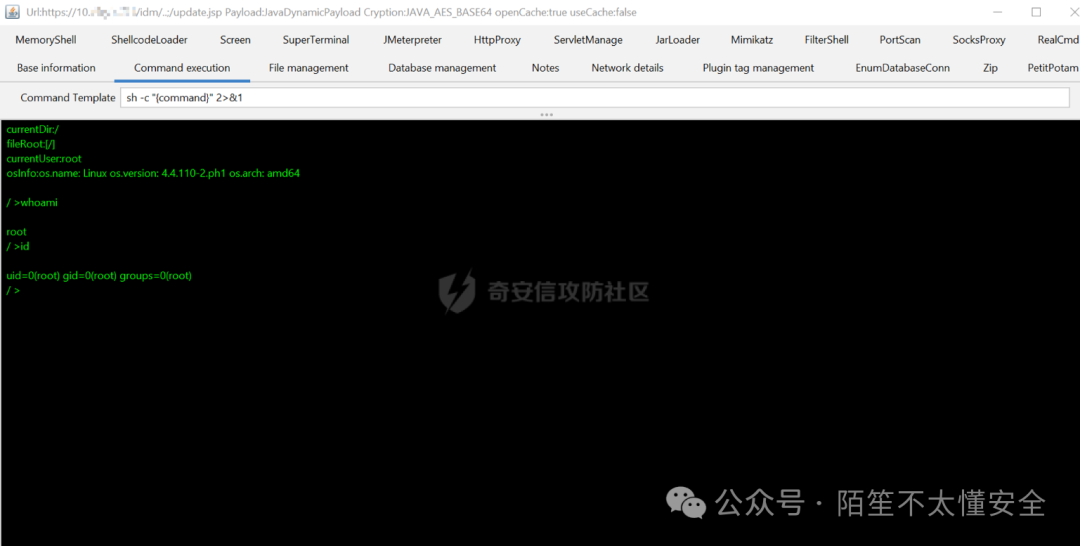Switch to ServletManage tab

point(588,40)
